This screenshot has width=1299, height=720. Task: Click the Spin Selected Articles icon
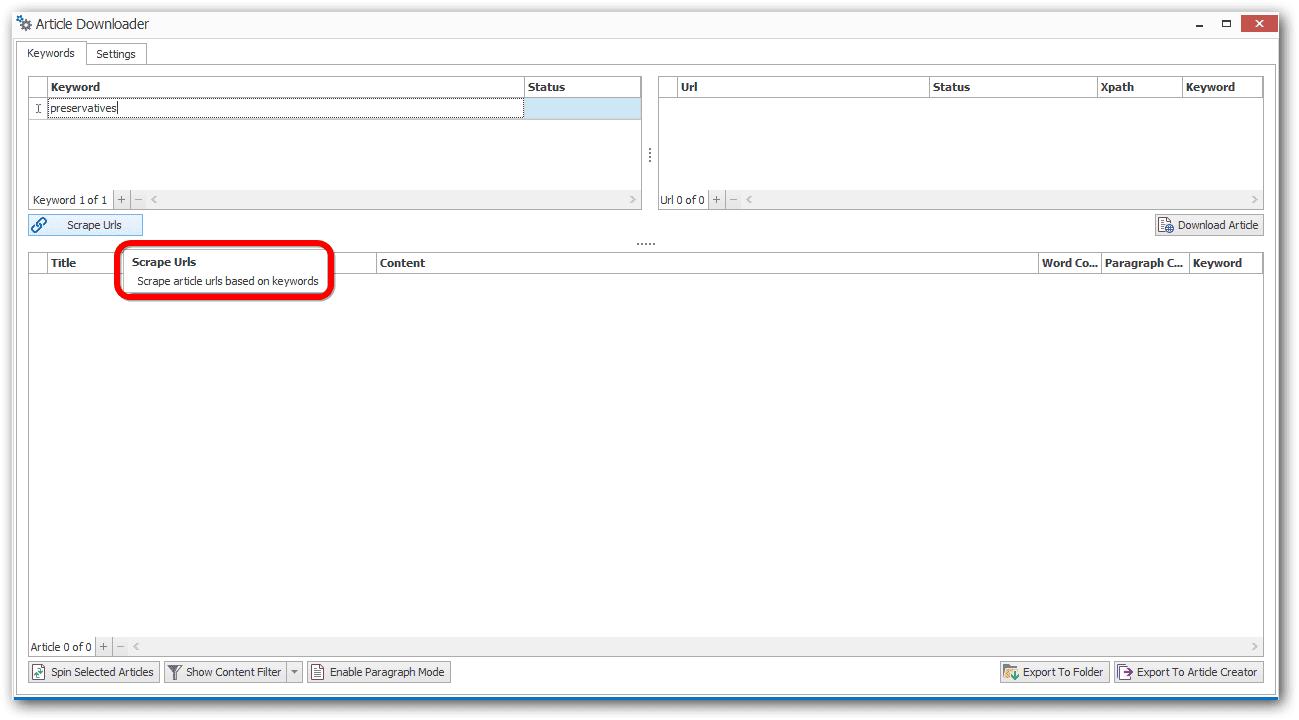tap(39, 672)
